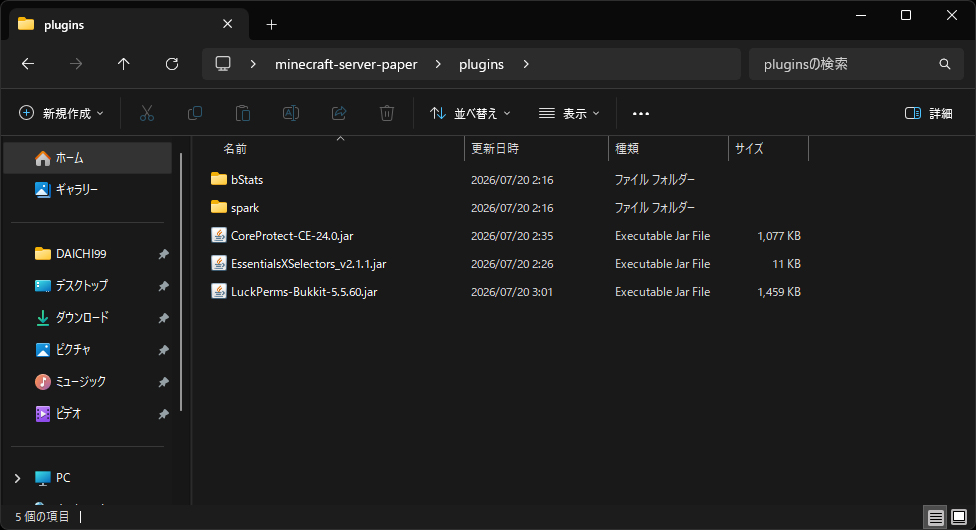Switch to details list view in status bar
This screenshot has width=976, height=530.
click(x=935, y=517)
